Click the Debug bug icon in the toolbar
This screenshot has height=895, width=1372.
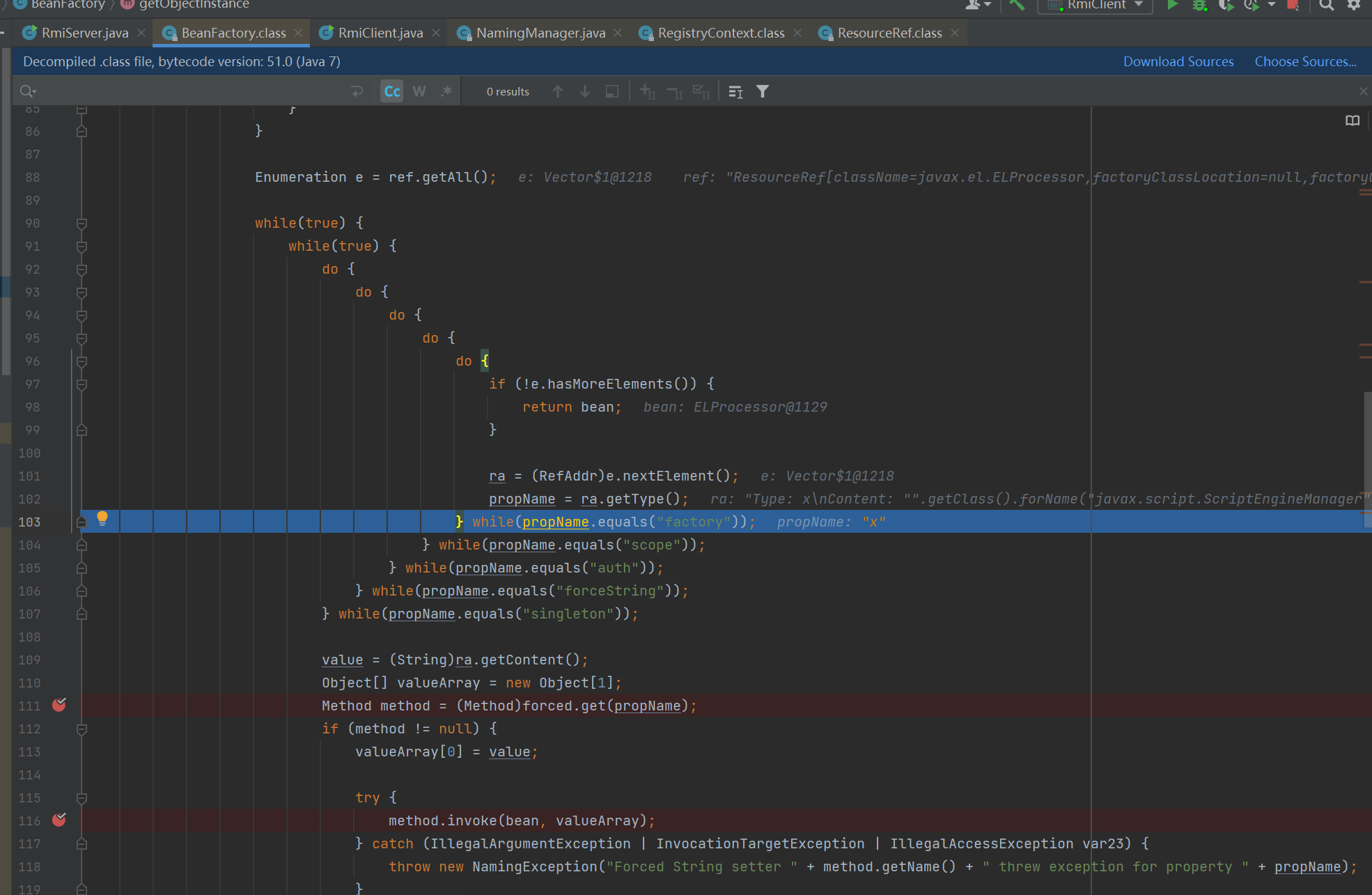pyautogui.click(x=1199, y=6)
